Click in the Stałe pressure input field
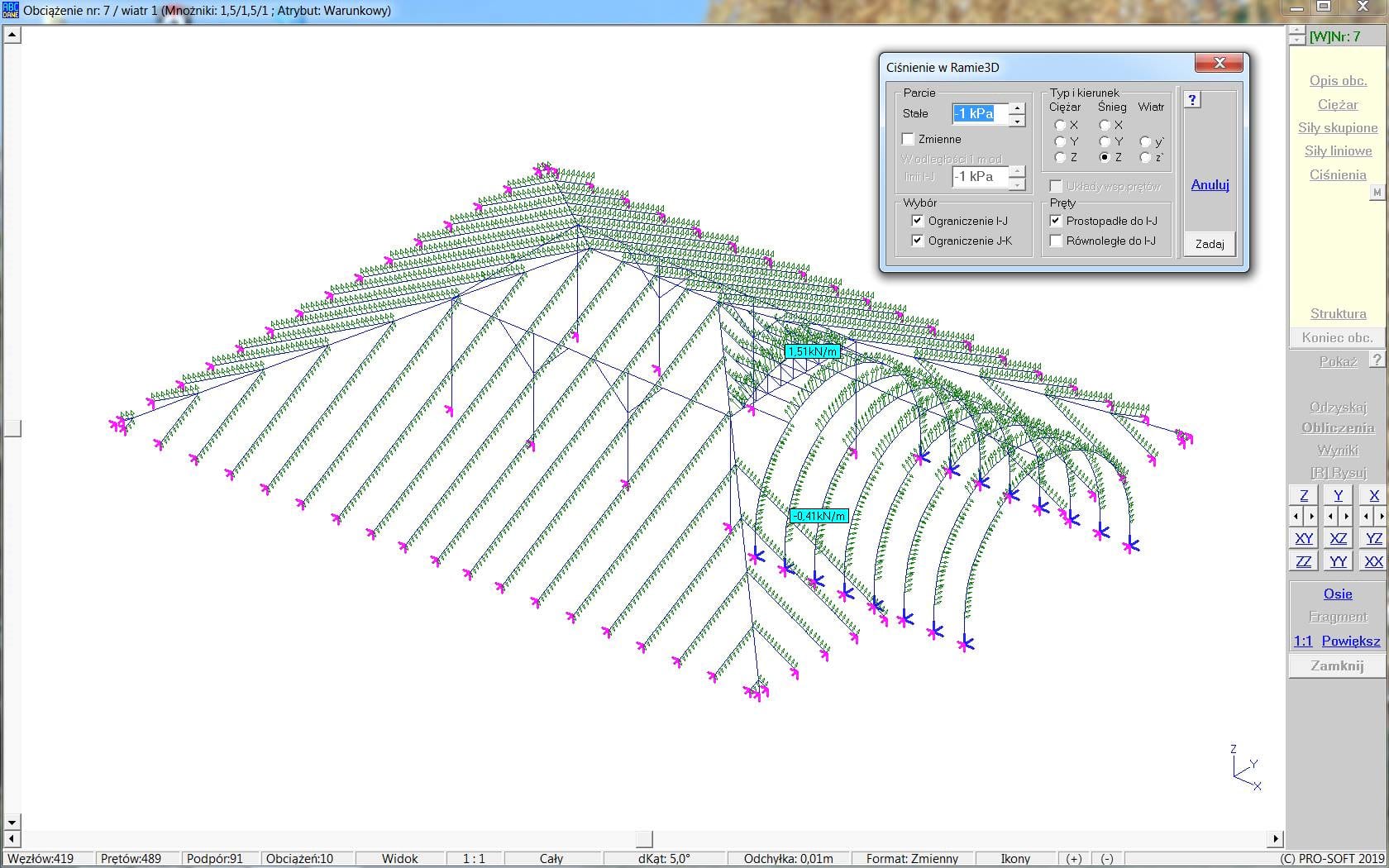Image resolution: width=1389 pixels, height=868 pixels. coord(980,114)
